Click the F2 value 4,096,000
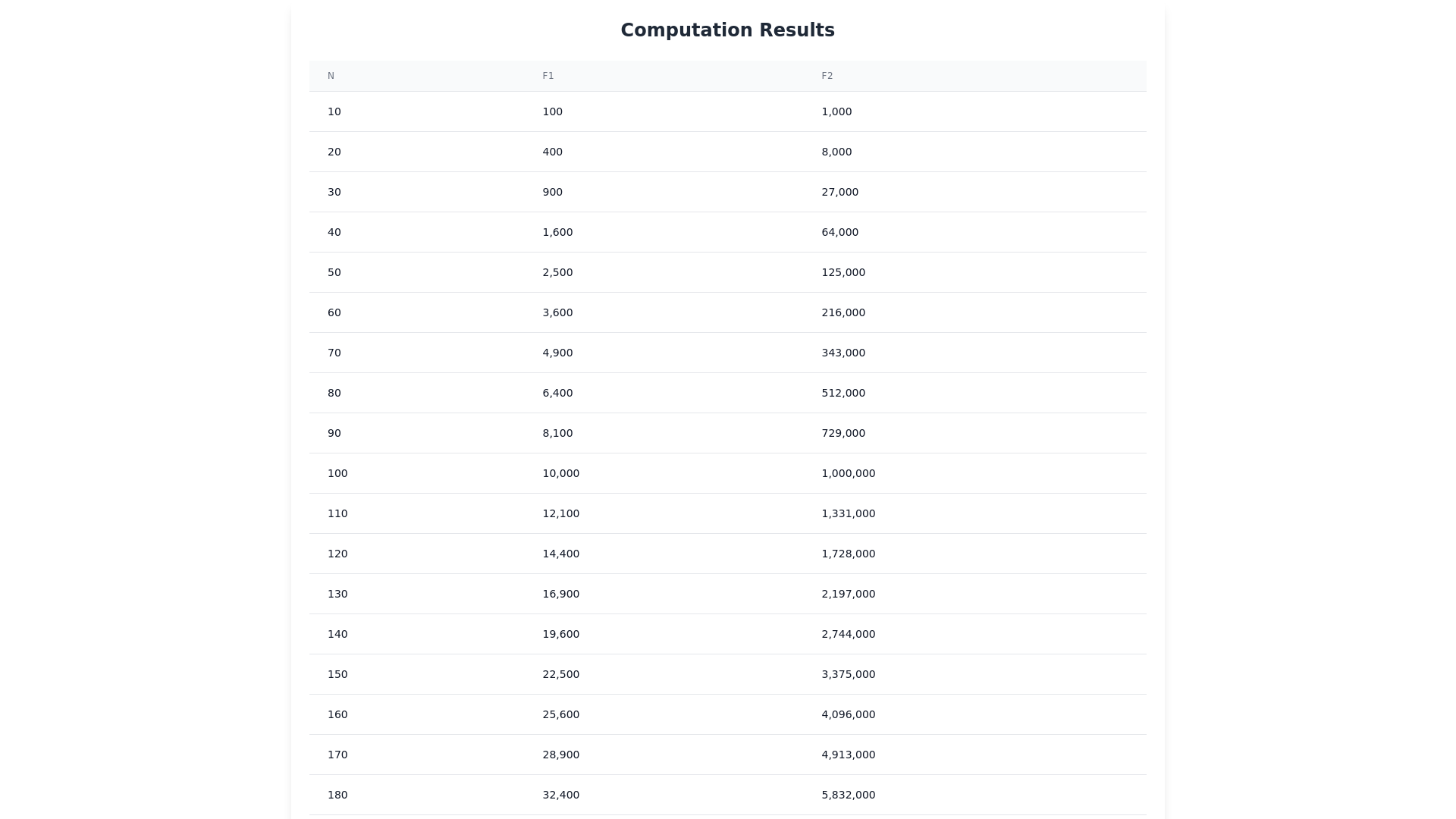Viewport: 1456px width, 819px height. tap(849, 714)
